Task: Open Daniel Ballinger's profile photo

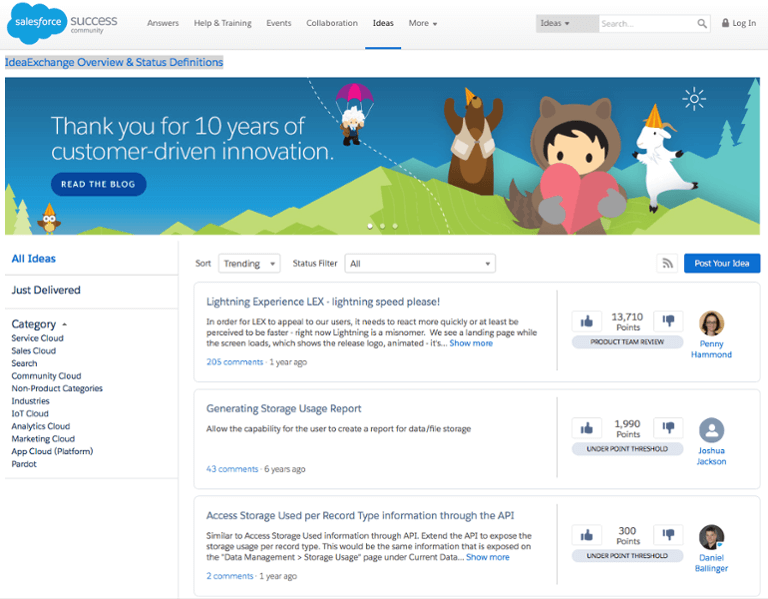Action: (711, 537)
